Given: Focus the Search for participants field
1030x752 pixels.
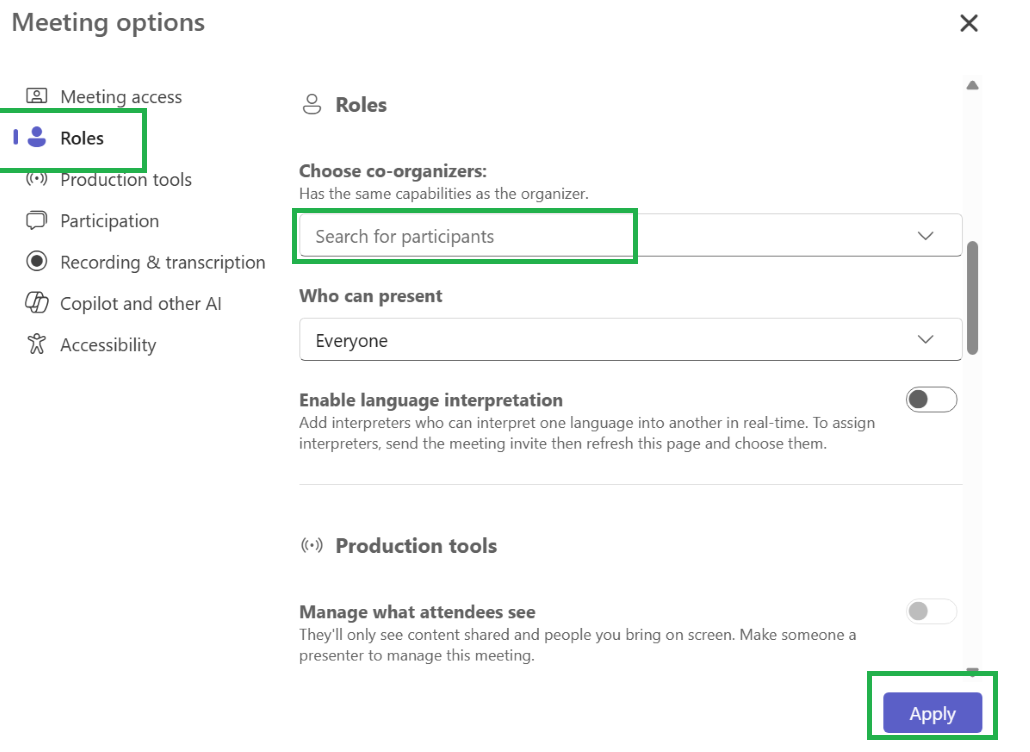Looking at the screenshot, I should point(631,236).
